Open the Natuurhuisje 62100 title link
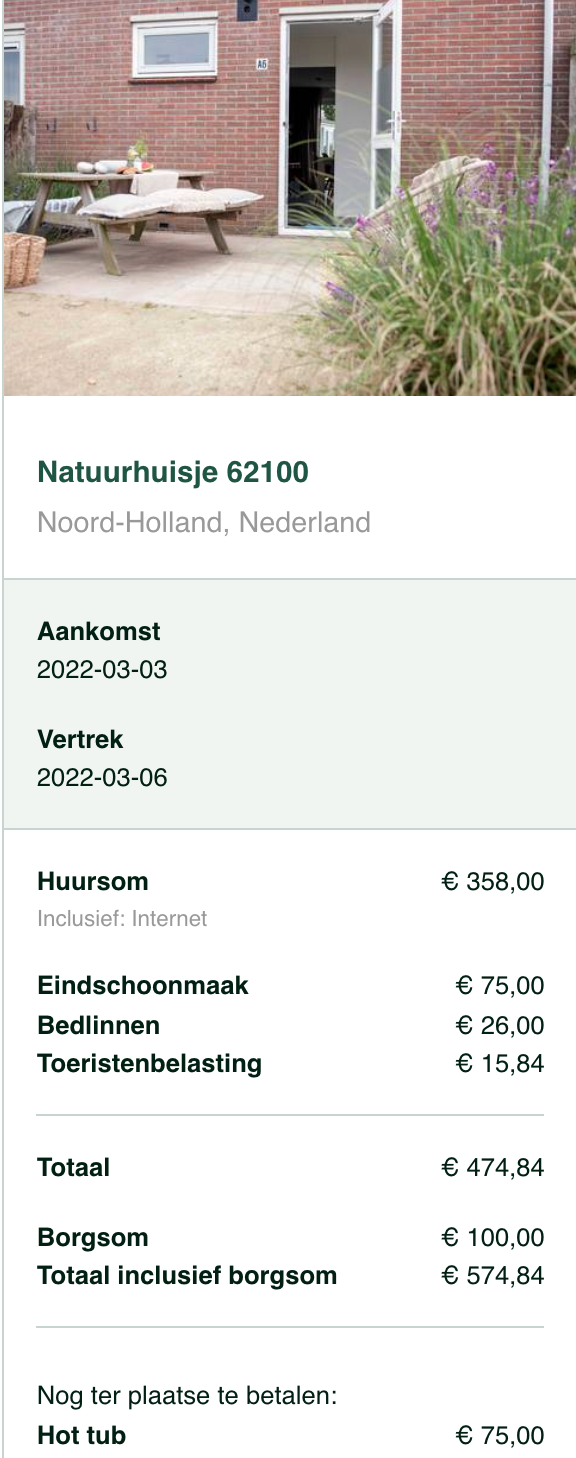 click(173, 472)
